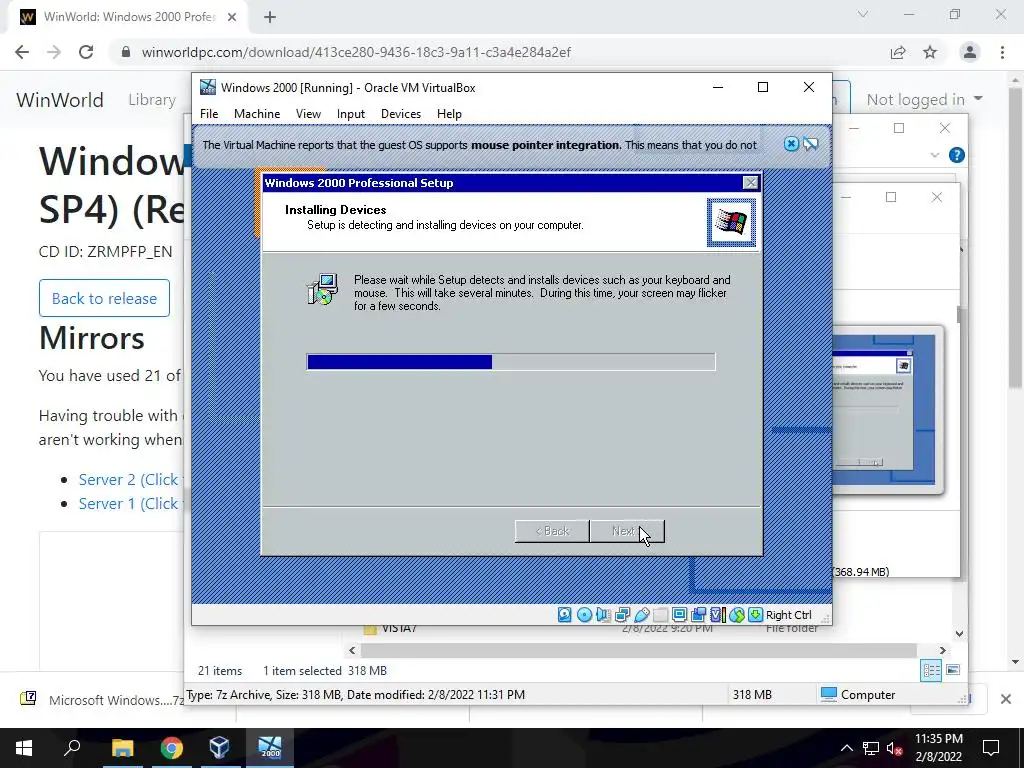Image resolution: width=1024 pixels, height=768 pixels.
Task: Click the WinWorld site logo
Action: 60,100
